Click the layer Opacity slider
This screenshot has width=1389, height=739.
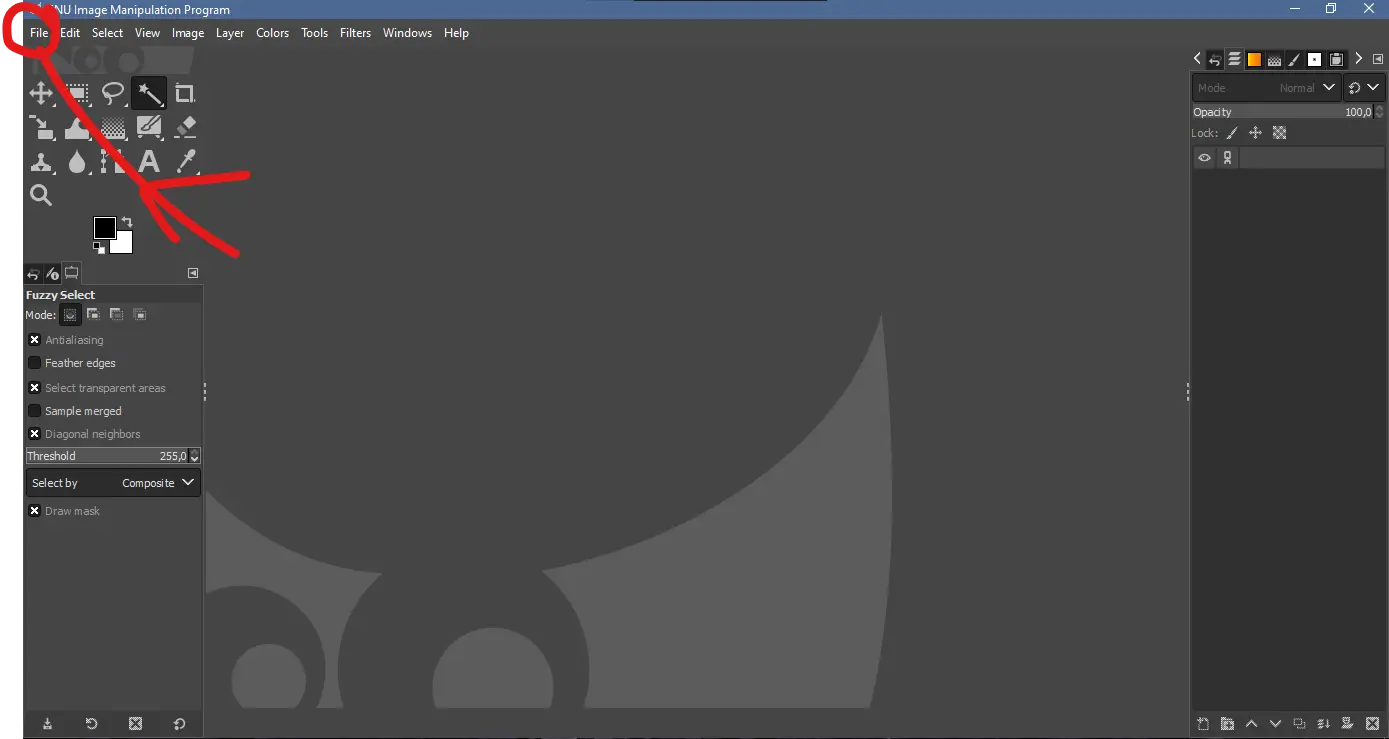click(1283, 112)
